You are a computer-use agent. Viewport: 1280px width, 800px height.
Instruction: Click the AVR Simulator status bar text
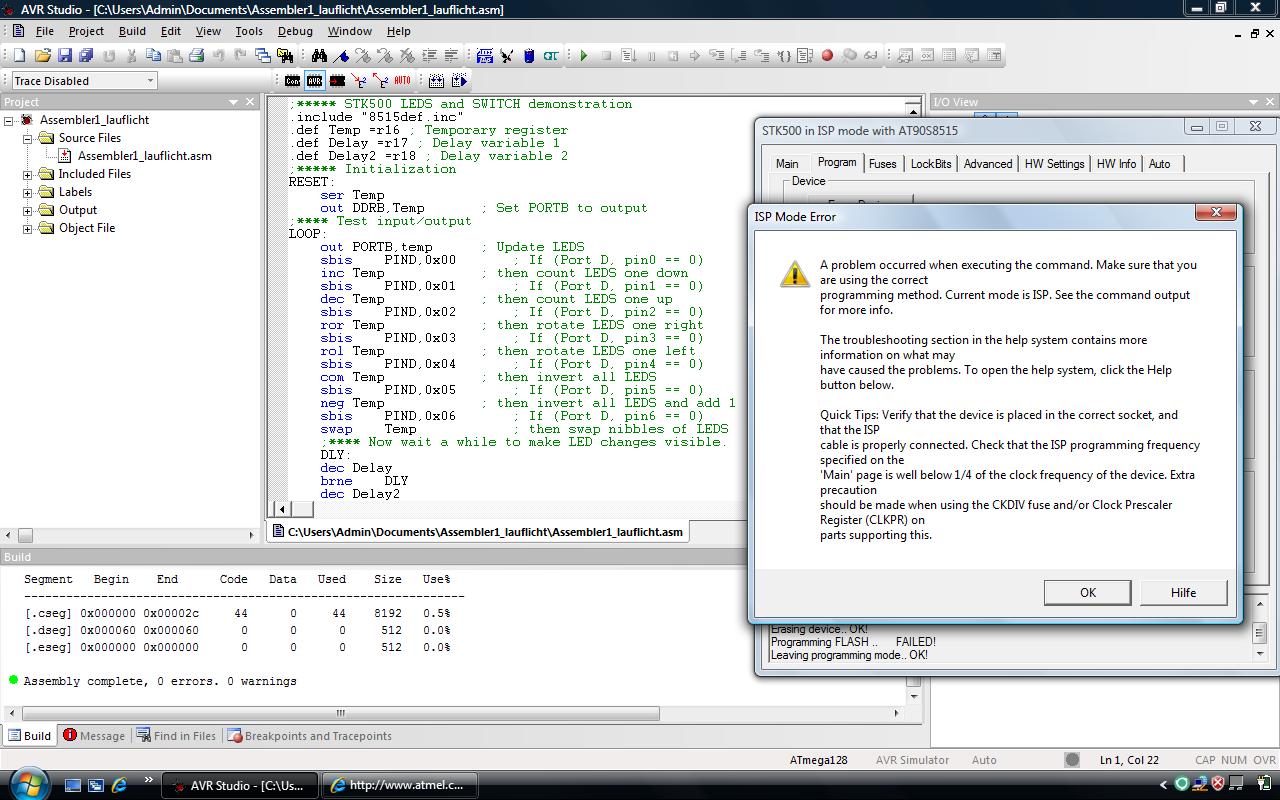point(912,760)
